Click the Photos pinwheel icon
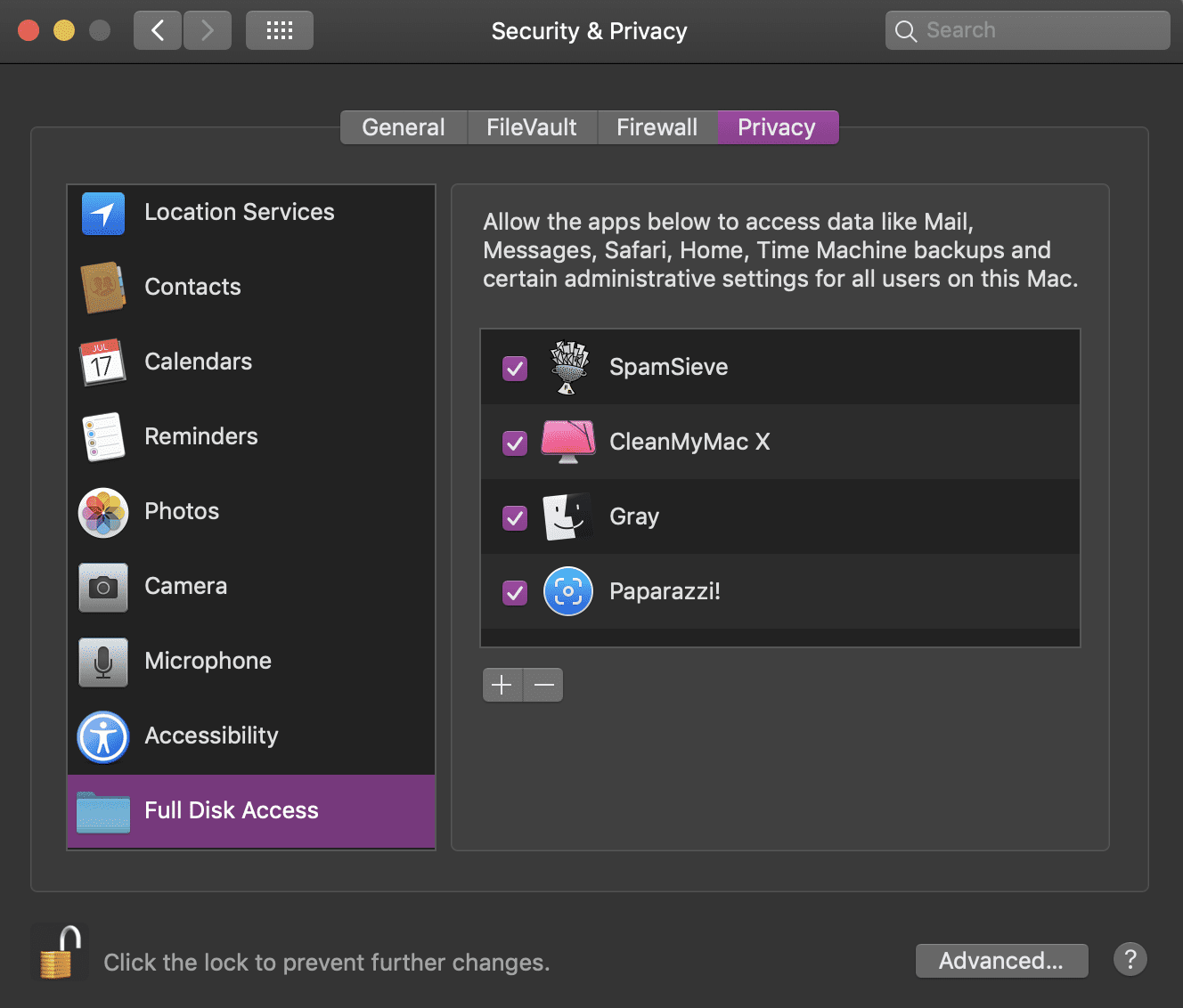 (x=103, y=512)
